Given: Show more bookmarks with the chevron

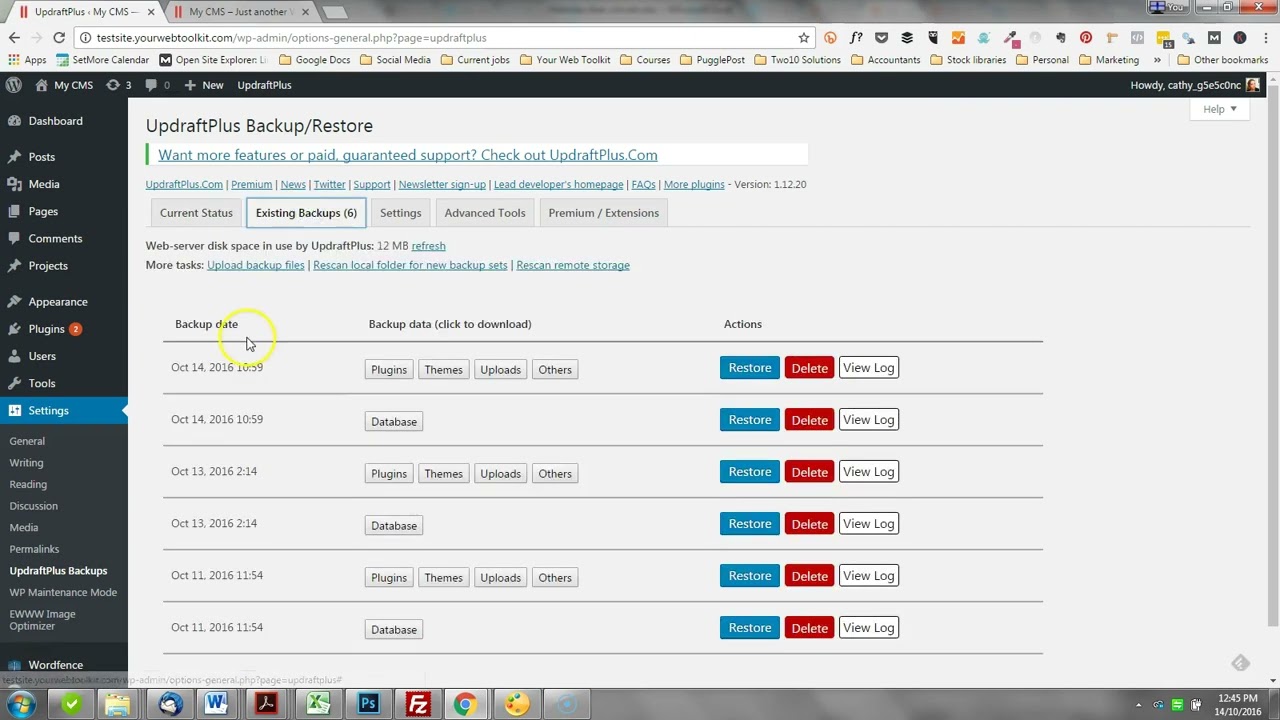Looking at the screenshot, I should (x=1157, y=60).
